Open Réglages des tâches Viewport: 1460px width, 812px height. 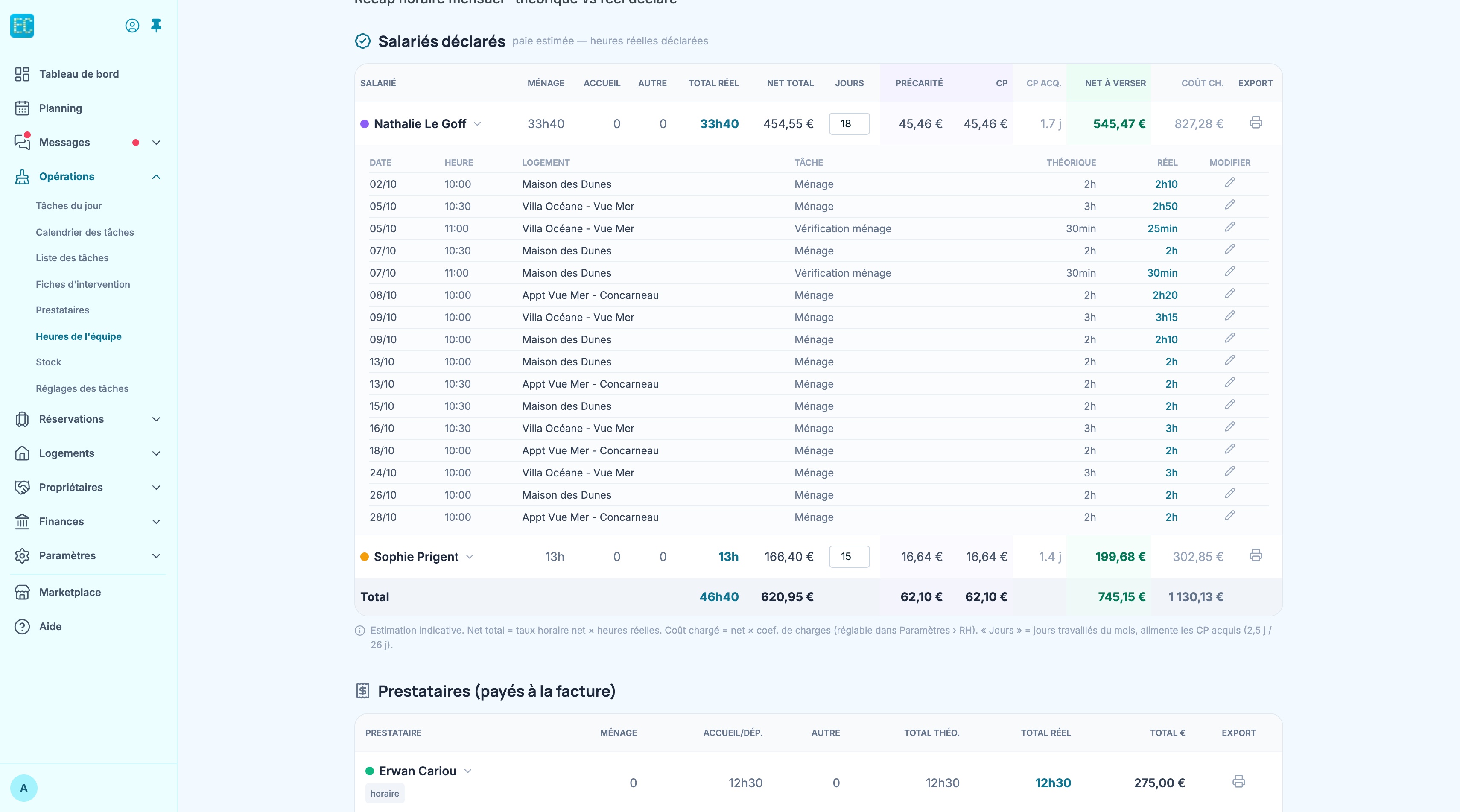point(82,389)
